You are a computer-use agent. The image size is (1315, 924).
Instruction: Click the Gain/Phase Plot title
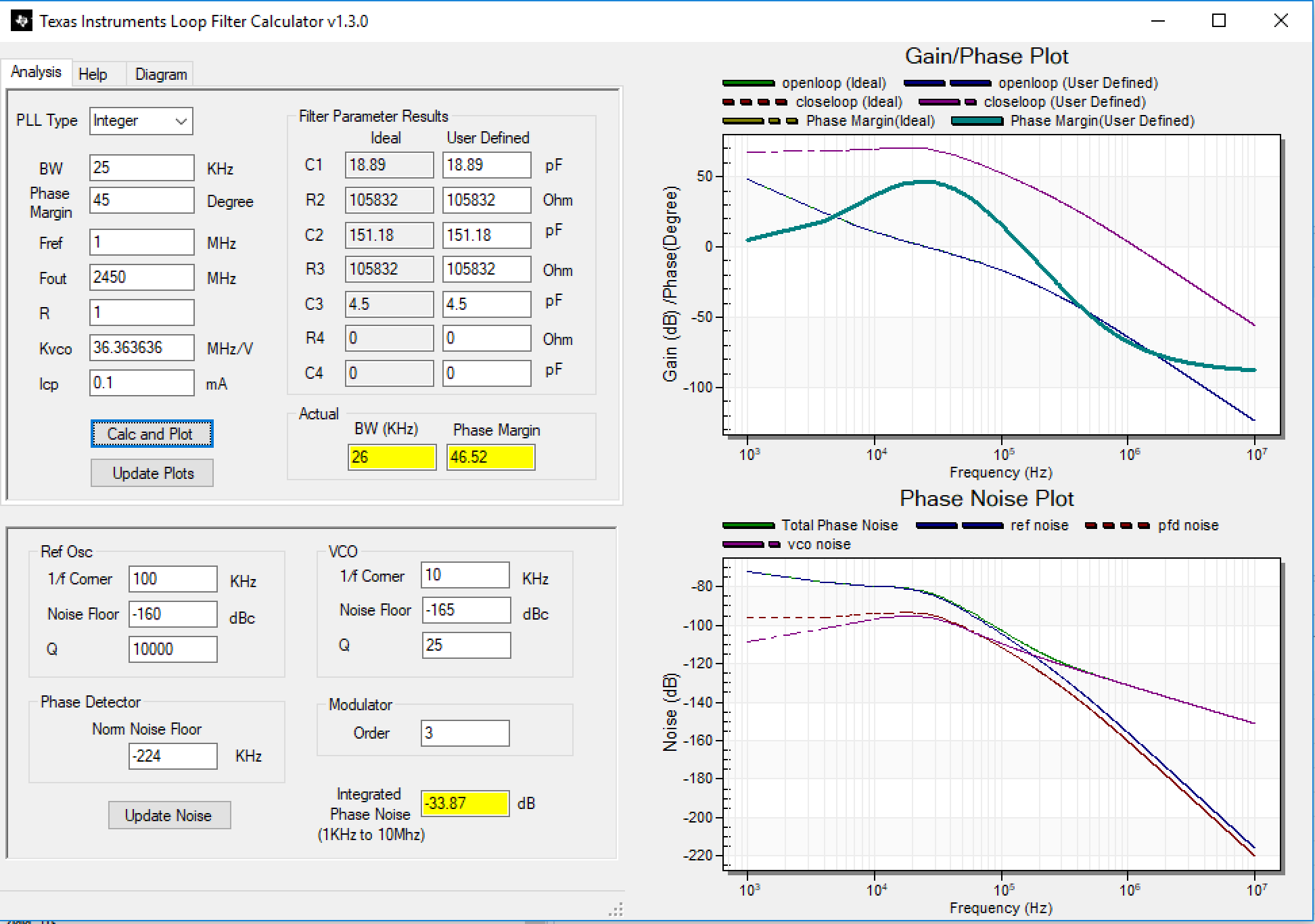[987, 56]
